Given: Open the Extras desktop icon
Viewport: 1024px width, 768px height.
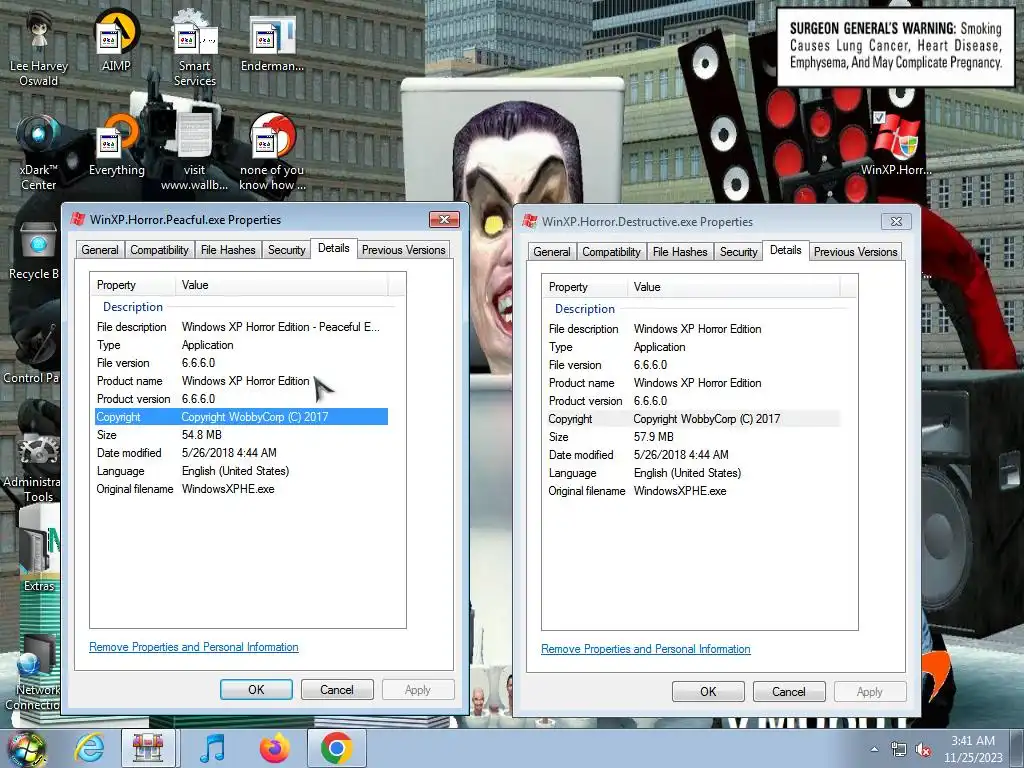Looking at the screenshot, I should coord(38,558).
